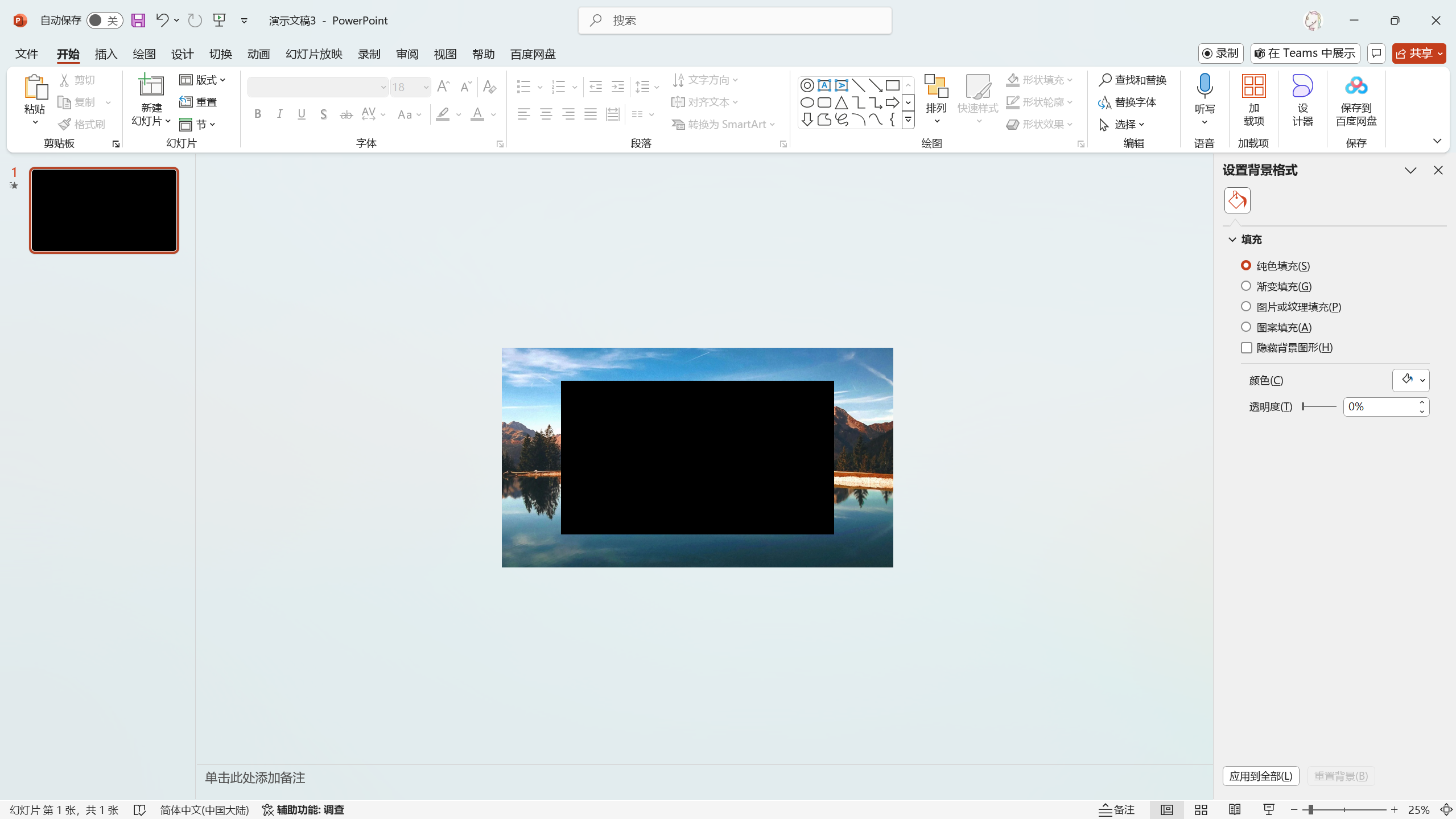Screen dimensions: 1456x819
Task: Open the comments pane icon
Action: point(1376,53)
